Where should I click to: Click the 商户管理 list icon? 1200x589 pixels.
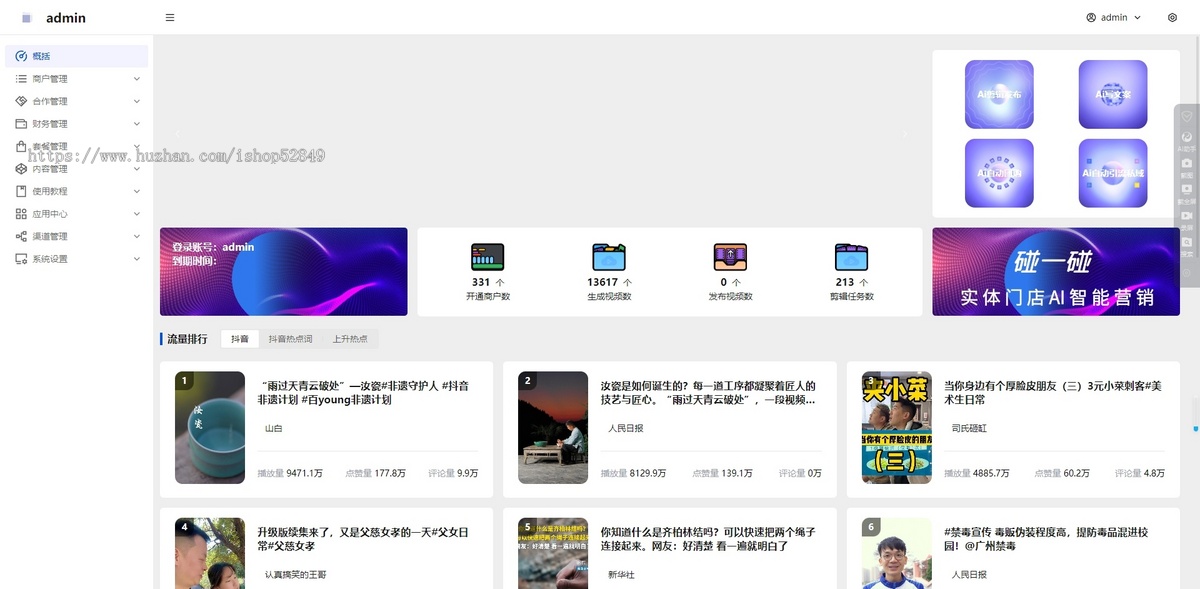21,79
